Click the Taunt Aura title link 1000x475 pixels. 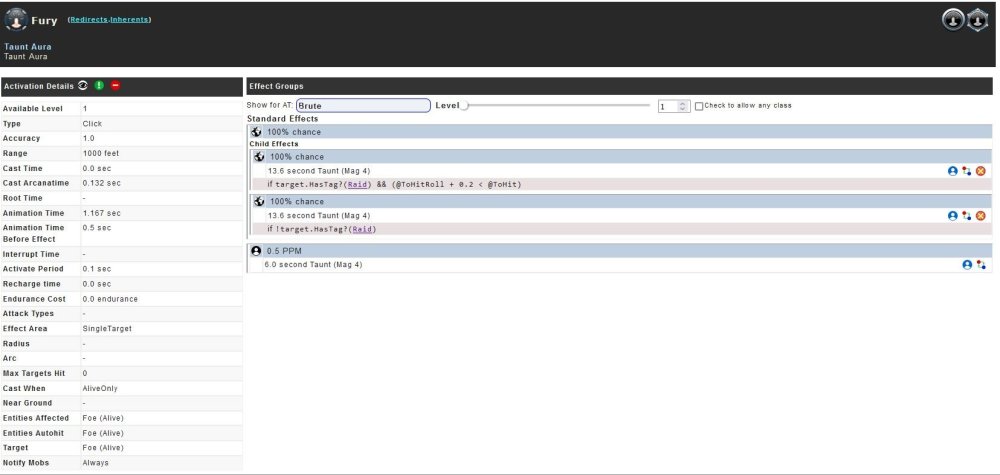tap(28, 46)
